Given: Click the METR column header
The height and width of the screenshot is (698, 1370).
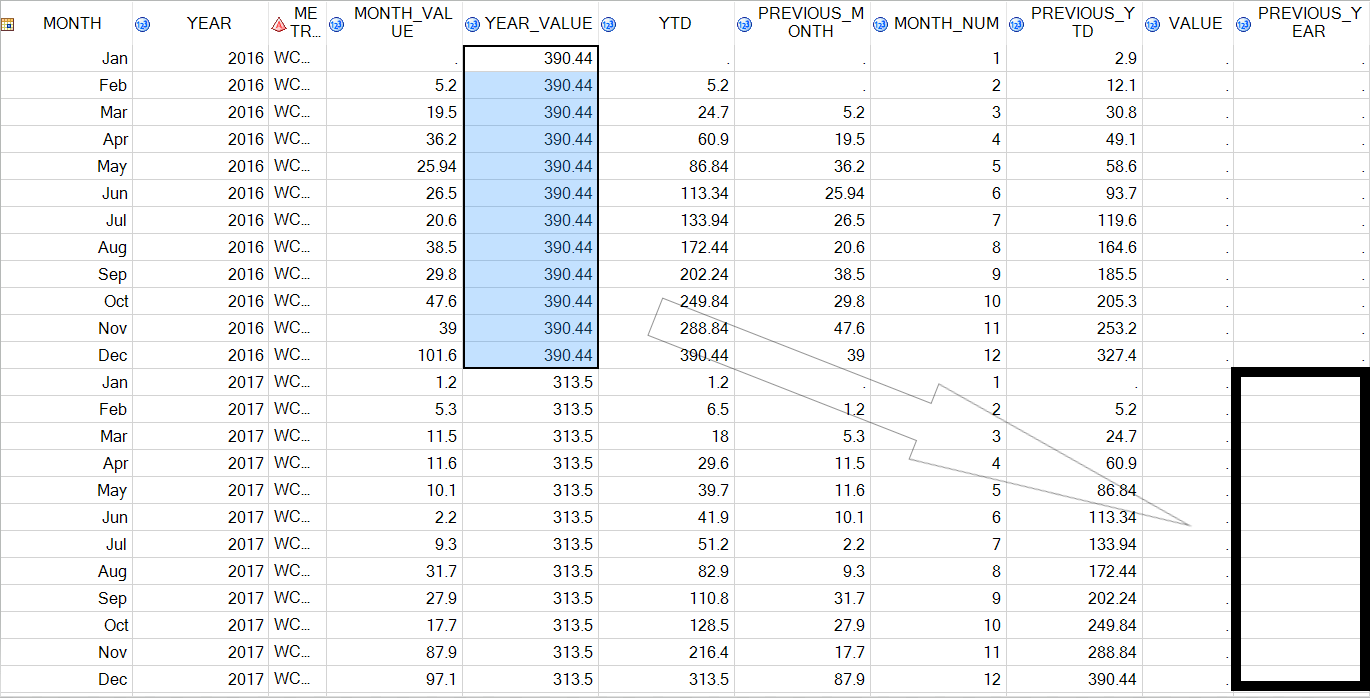Looking at the screenshot, I should 296,23.
